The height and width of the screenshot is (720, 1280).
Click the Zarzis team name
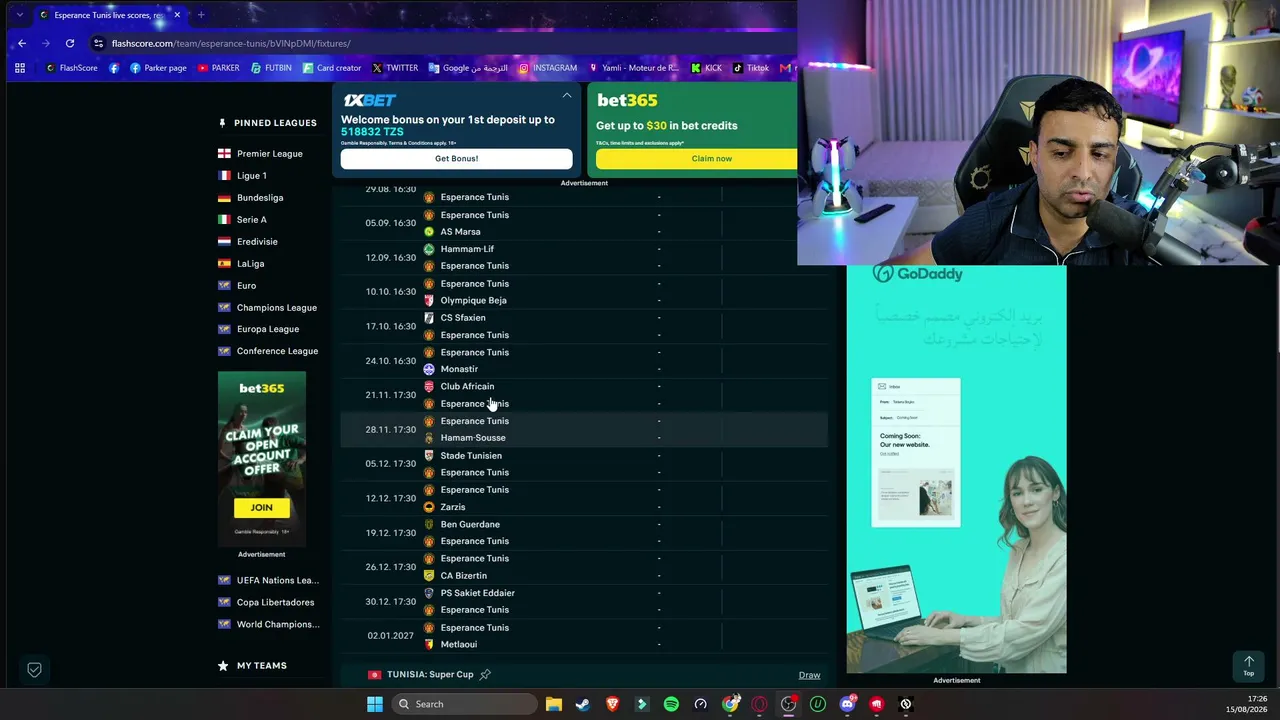[x=453, y=507]
